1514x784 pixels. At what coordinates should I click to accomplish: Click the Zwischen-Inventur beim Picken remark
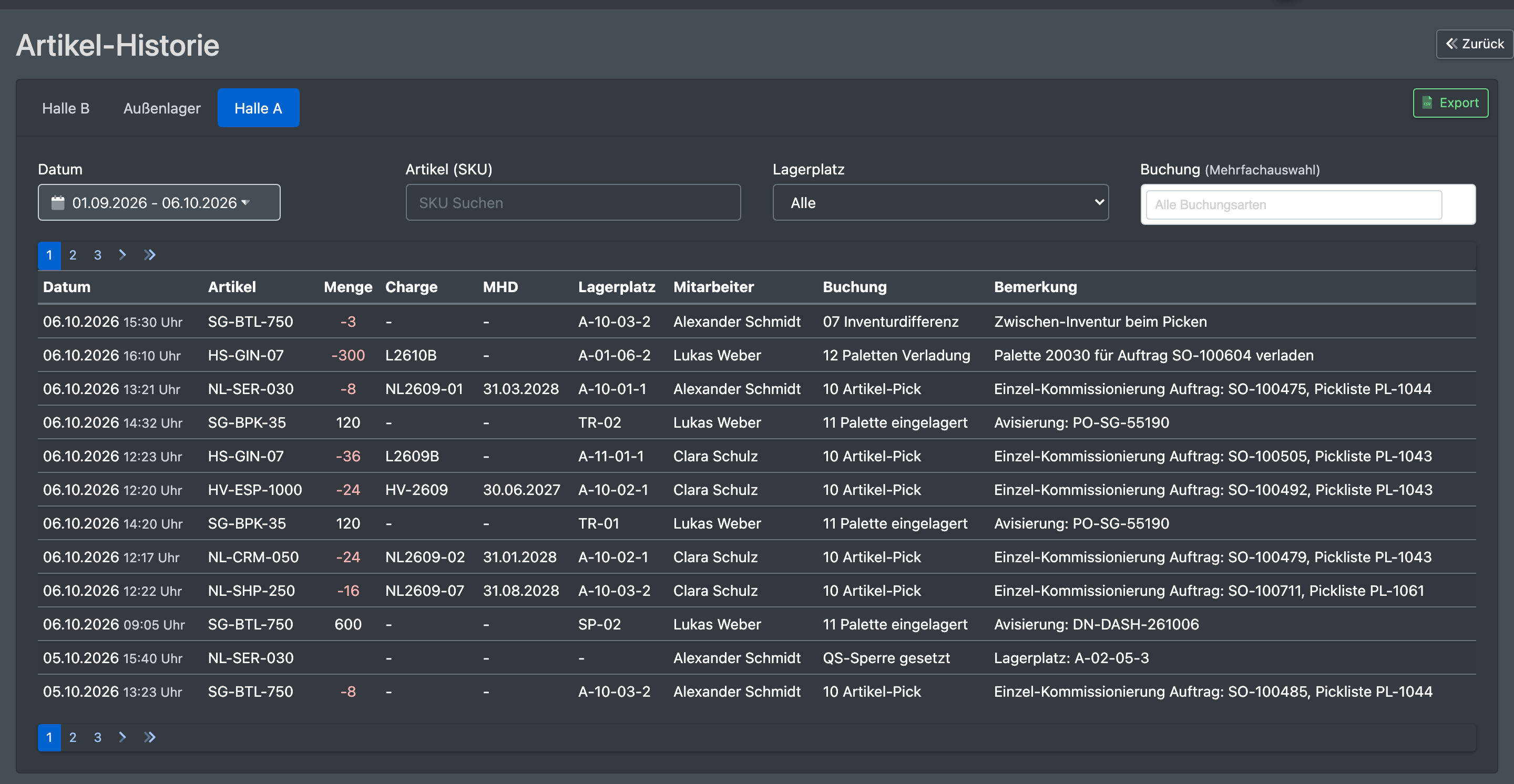pos(1100,322)
